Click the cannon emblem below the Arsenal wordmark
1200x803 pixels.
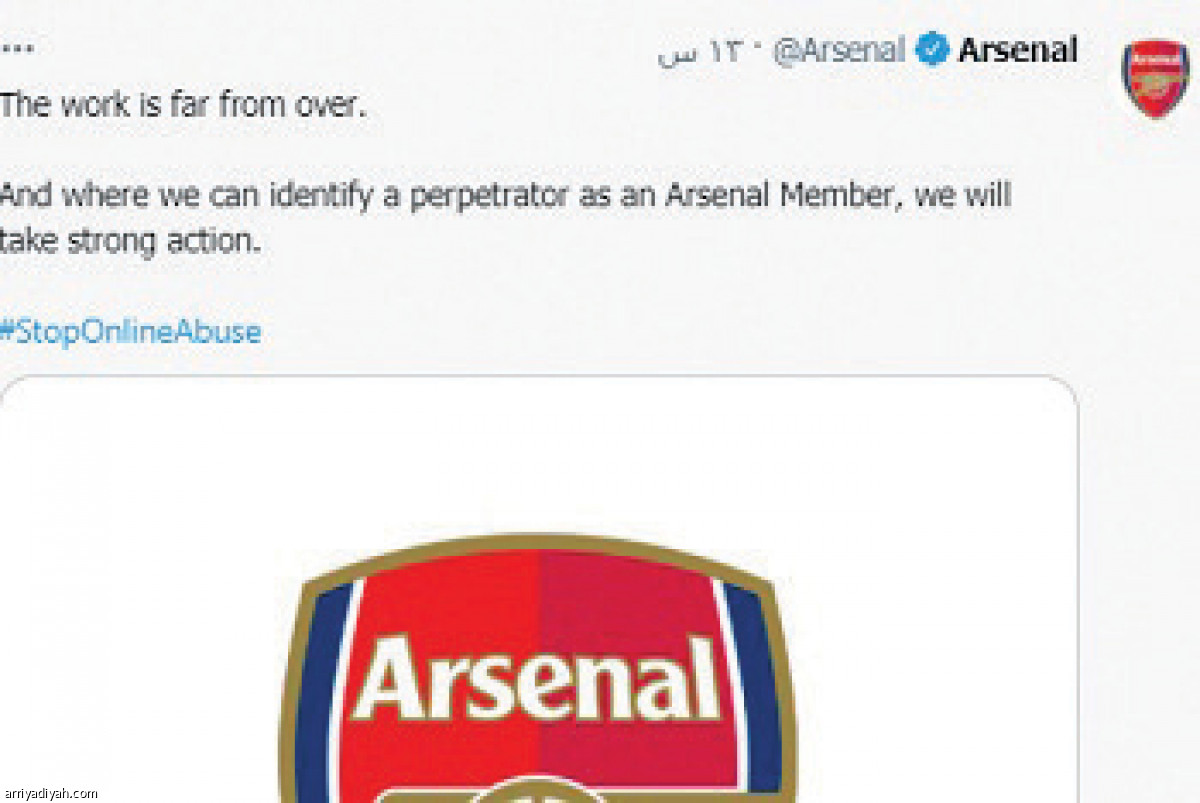click(539, 791)
